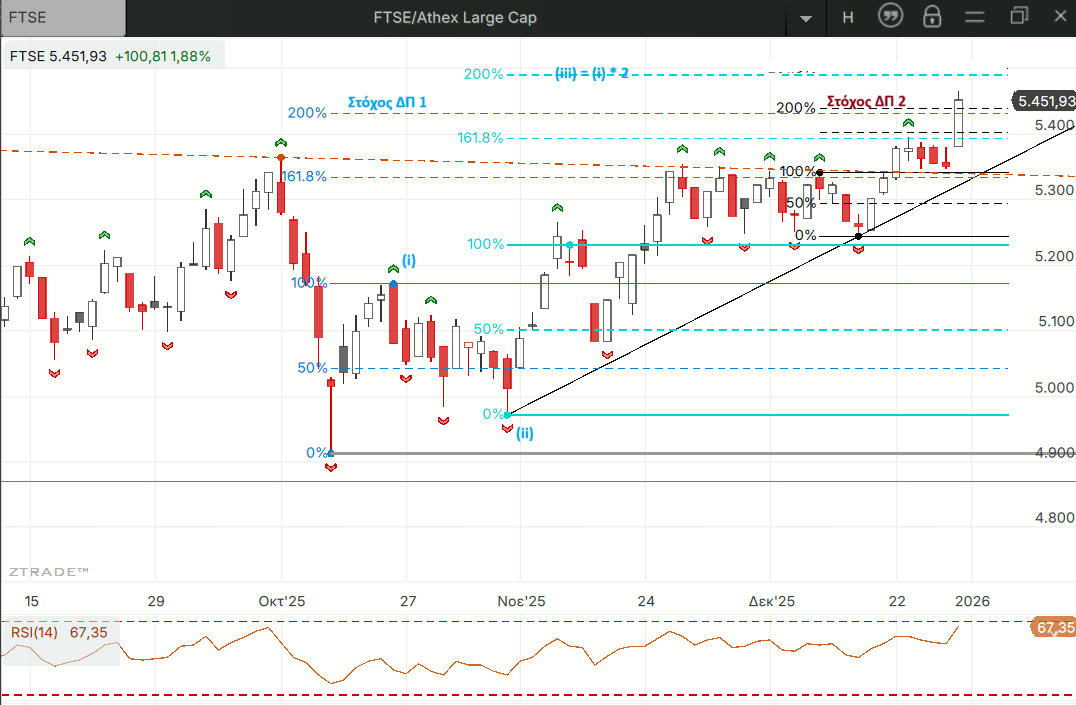
Task: Select the (iii) = (i) * 2 annotation
Action: tap(592, 74)
